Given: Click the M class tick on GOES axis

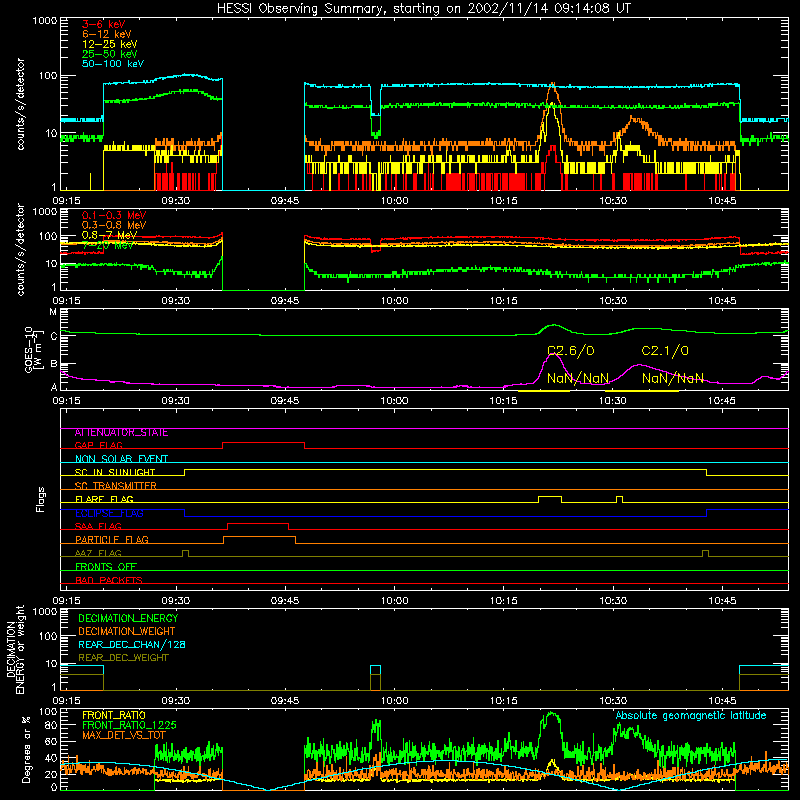Looking at the screenshot, I should coord(53,312).
